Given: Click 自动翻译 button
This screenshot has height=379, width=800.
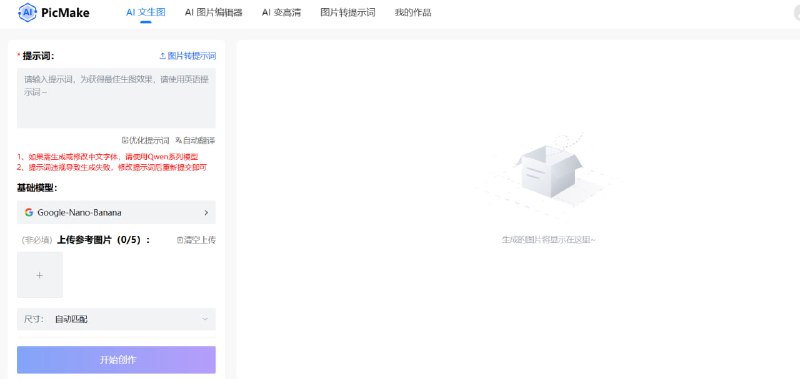Looking at the screenshot, I should [x=195, y=140].
